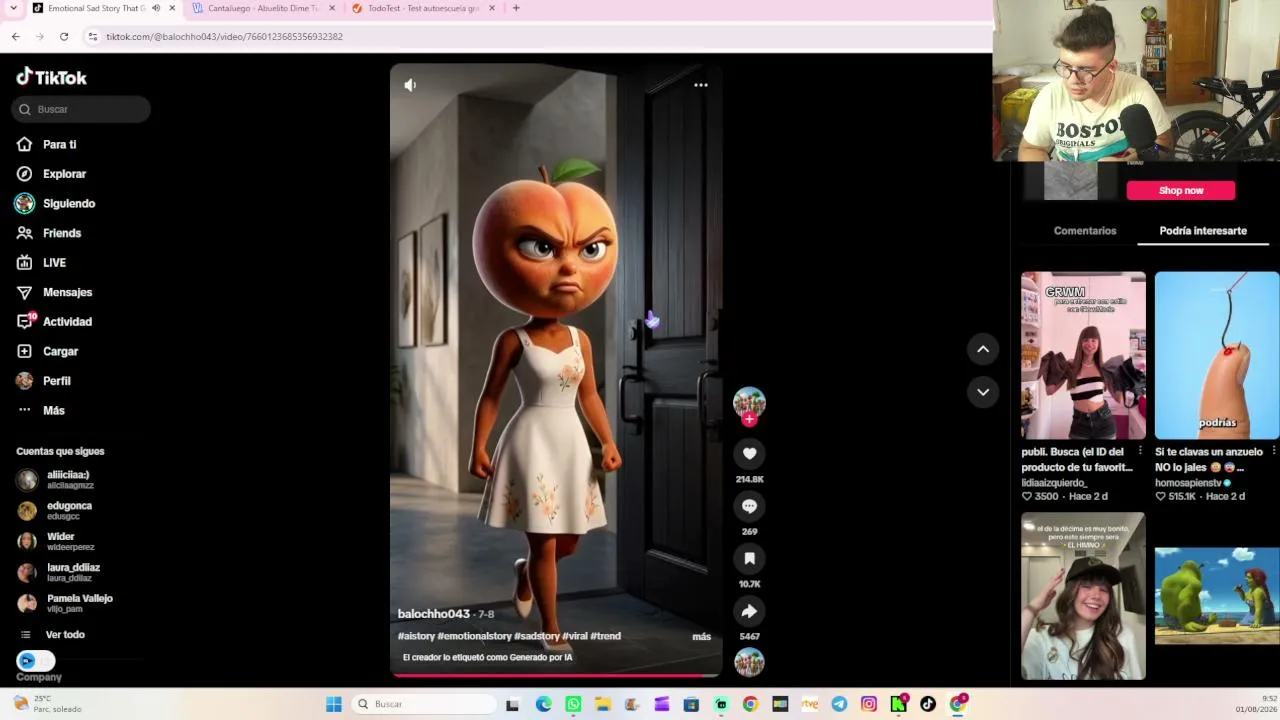1280x720 pixels.
Task: Click the TikTok search field
Action: pyautogui.click(x=81, y=109)
